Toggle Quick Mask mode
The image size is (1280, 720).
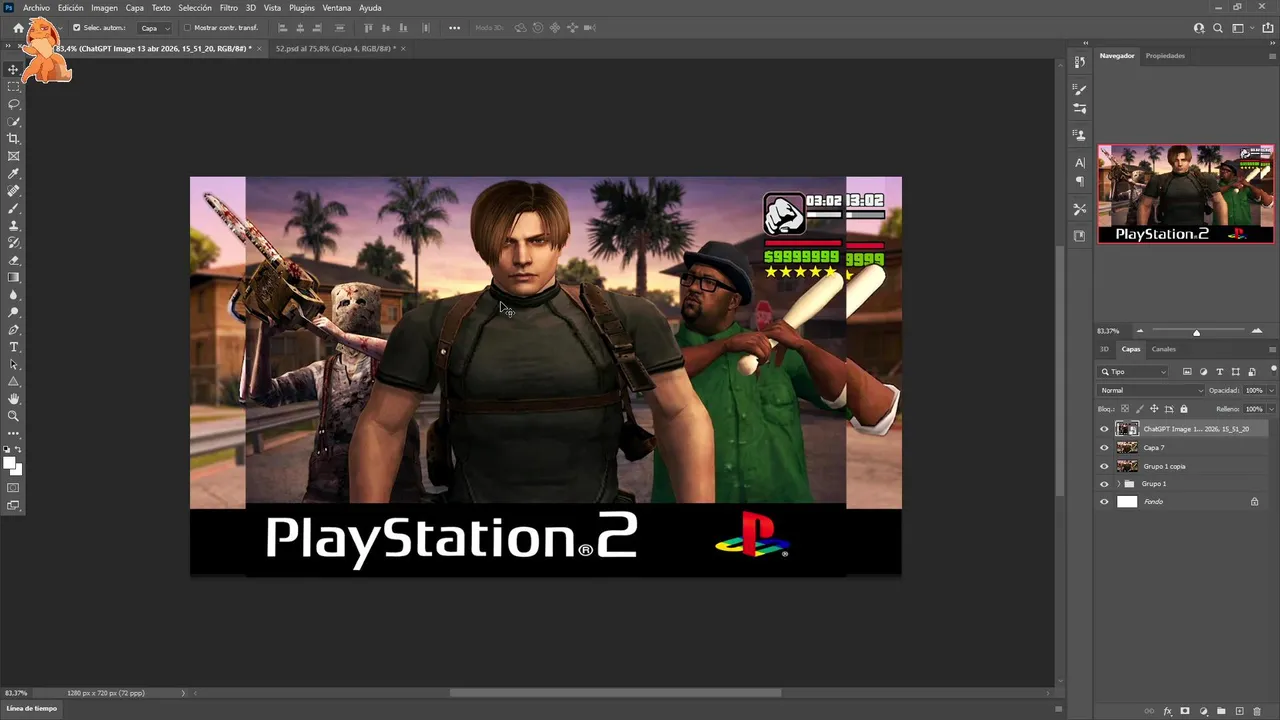(13, 488)
